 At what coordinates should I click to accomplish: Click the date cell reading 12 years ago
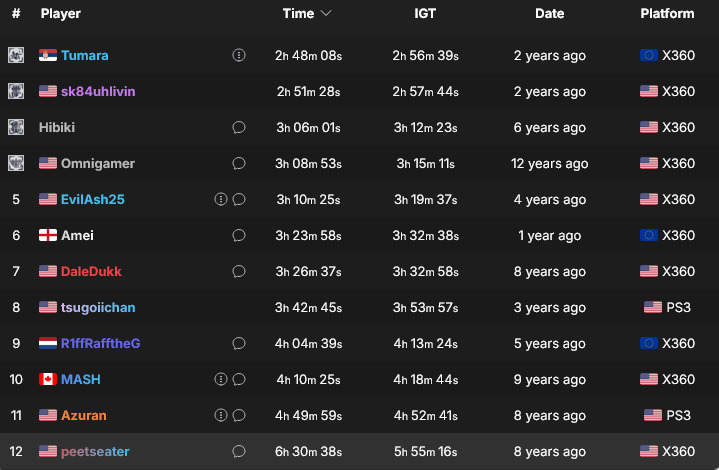click(x=549, y=163)
